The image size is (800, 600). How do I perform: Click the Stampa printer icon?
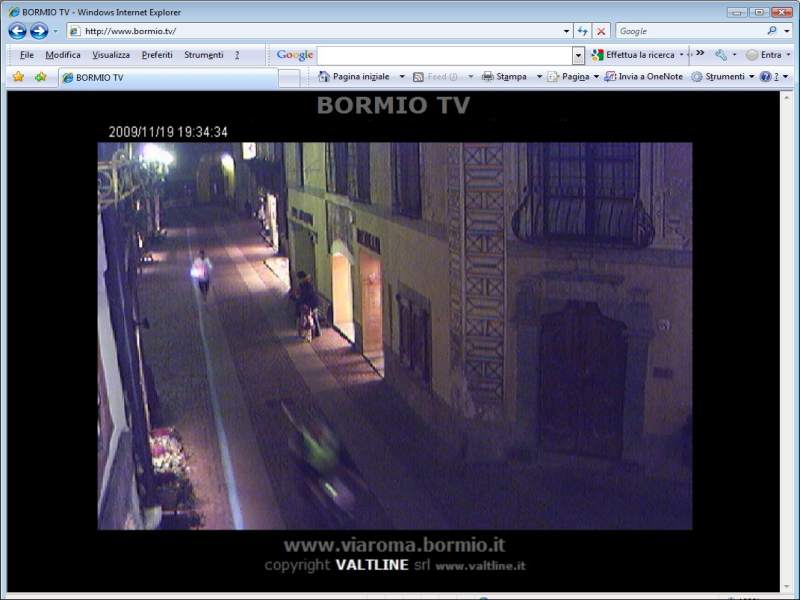pyautogui.click(x=488, y=77)
